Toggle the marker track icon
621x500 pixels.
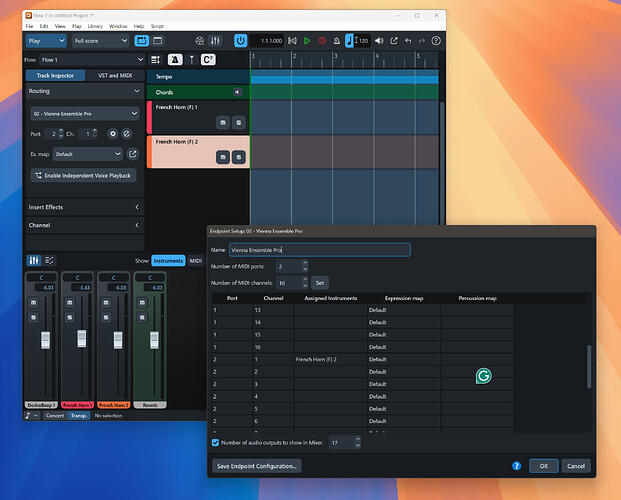point(192,60)
